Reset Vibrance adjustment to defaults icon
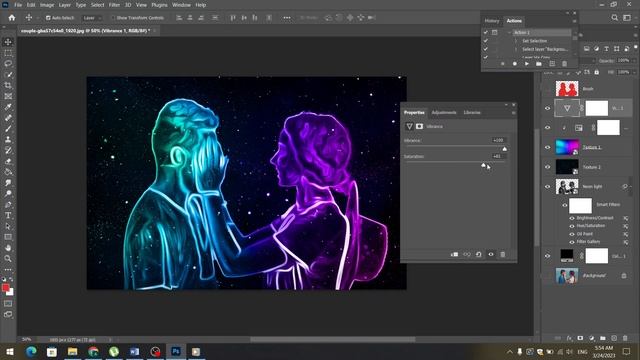Viewport: 640px width, 360px height. click(479, 254)
